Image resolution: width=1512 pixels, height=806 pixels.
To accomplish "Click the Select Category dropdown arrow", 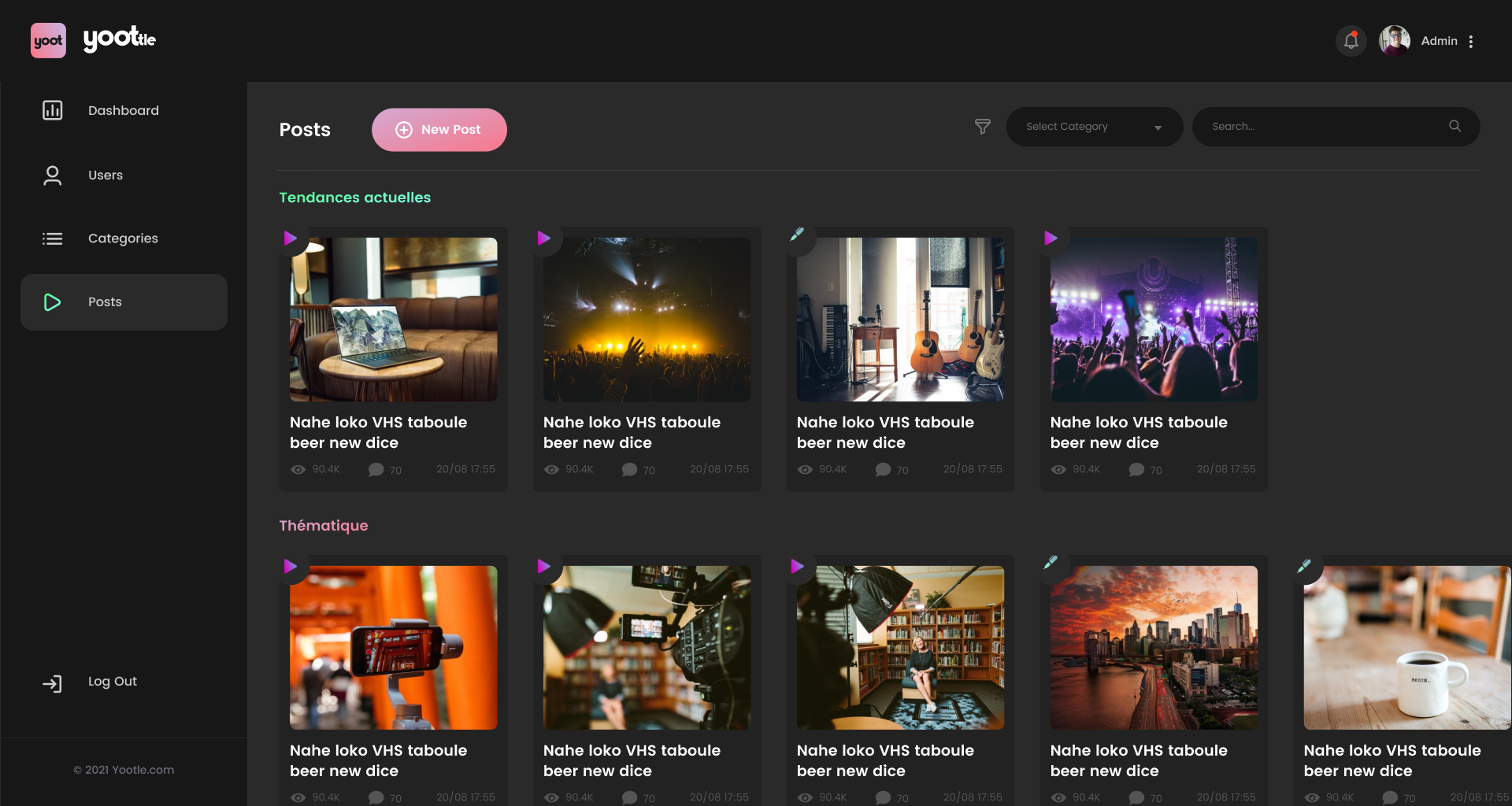I will pyautogui.click(x=1158, y=128).
